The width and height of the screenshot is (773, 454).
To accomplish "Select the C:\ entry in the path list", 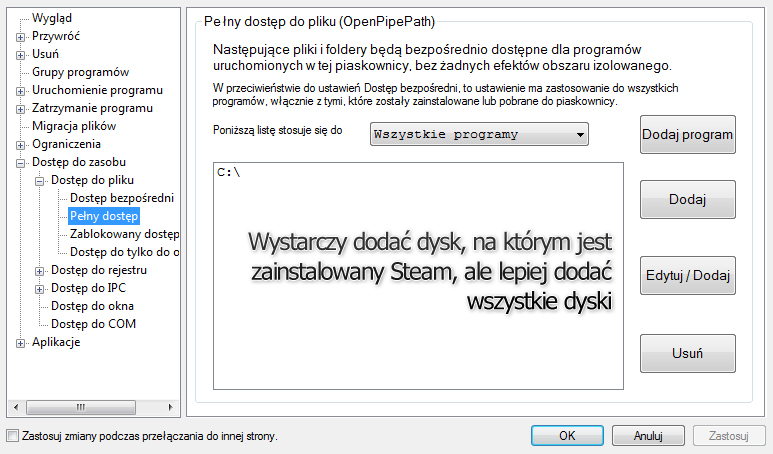I will tap(229, 173).
